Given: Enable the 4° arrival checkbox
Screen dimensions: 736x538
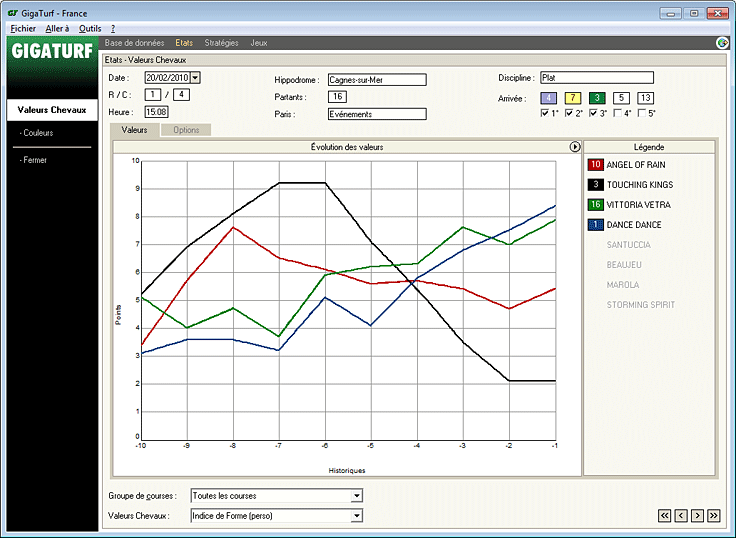Looking at the screenshot, I should pyautogui.click(x=618, y=113).
